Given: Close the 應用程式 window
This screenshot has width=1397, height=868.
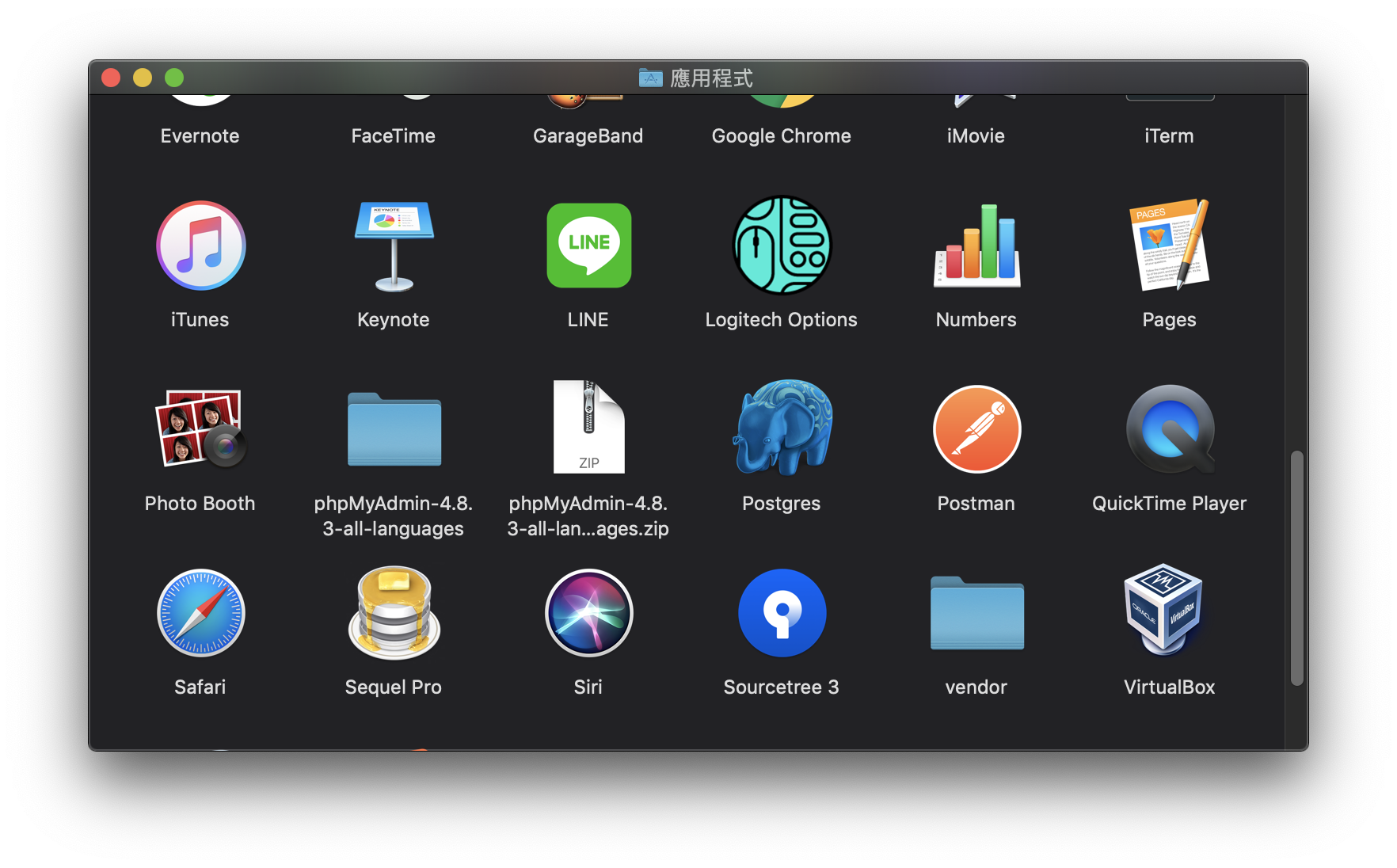Looking at the screenshot, I should point(111,78).
